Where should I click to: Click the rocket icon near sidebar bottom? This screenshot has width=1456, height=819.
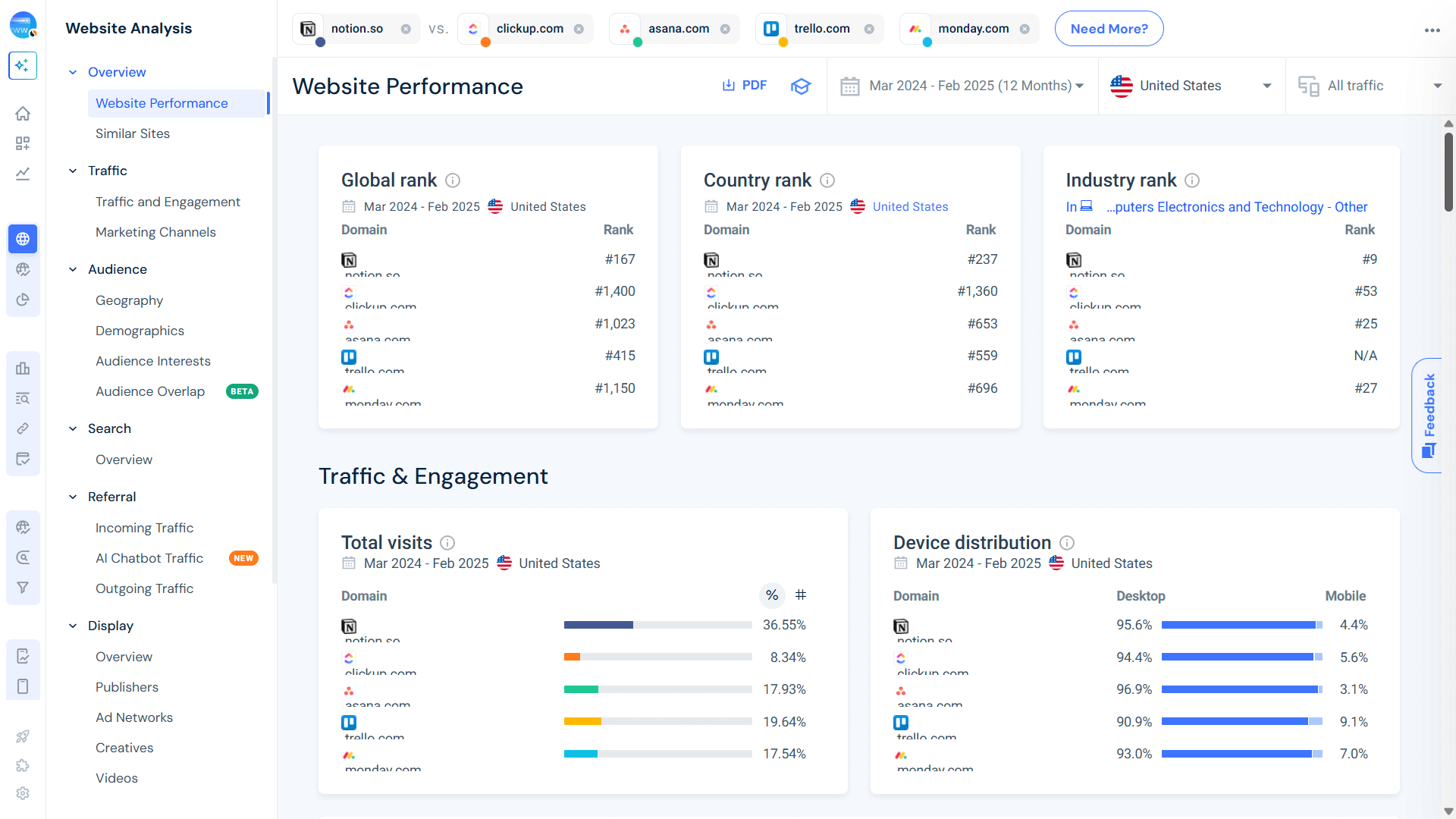point(23,736)
